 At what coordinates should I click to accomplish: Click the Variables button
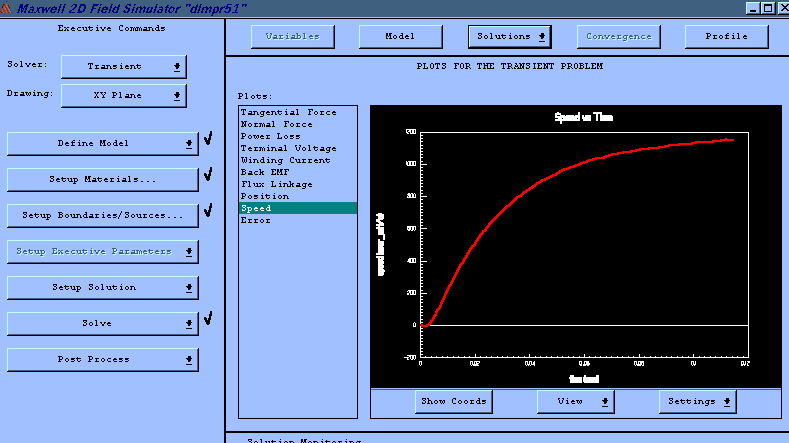pos(293,37)
